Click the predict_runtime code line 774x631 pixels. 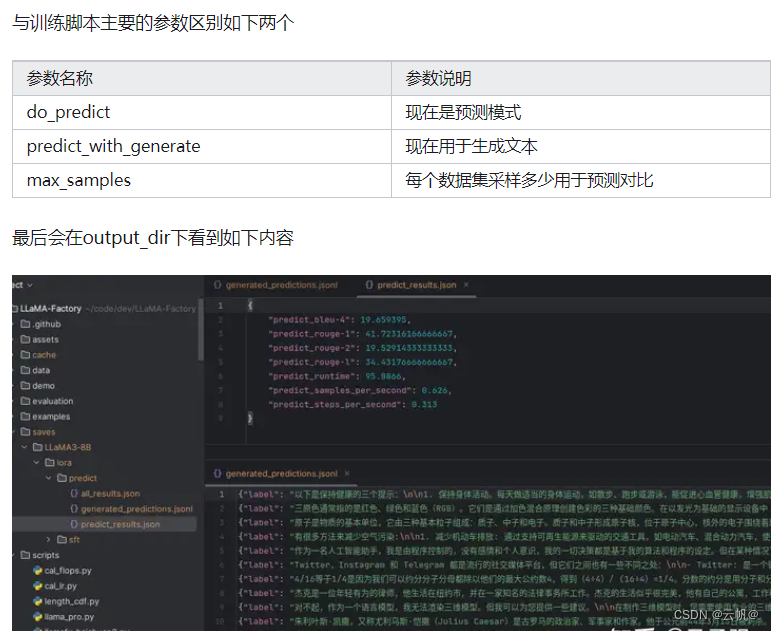[x=337, y=376]
